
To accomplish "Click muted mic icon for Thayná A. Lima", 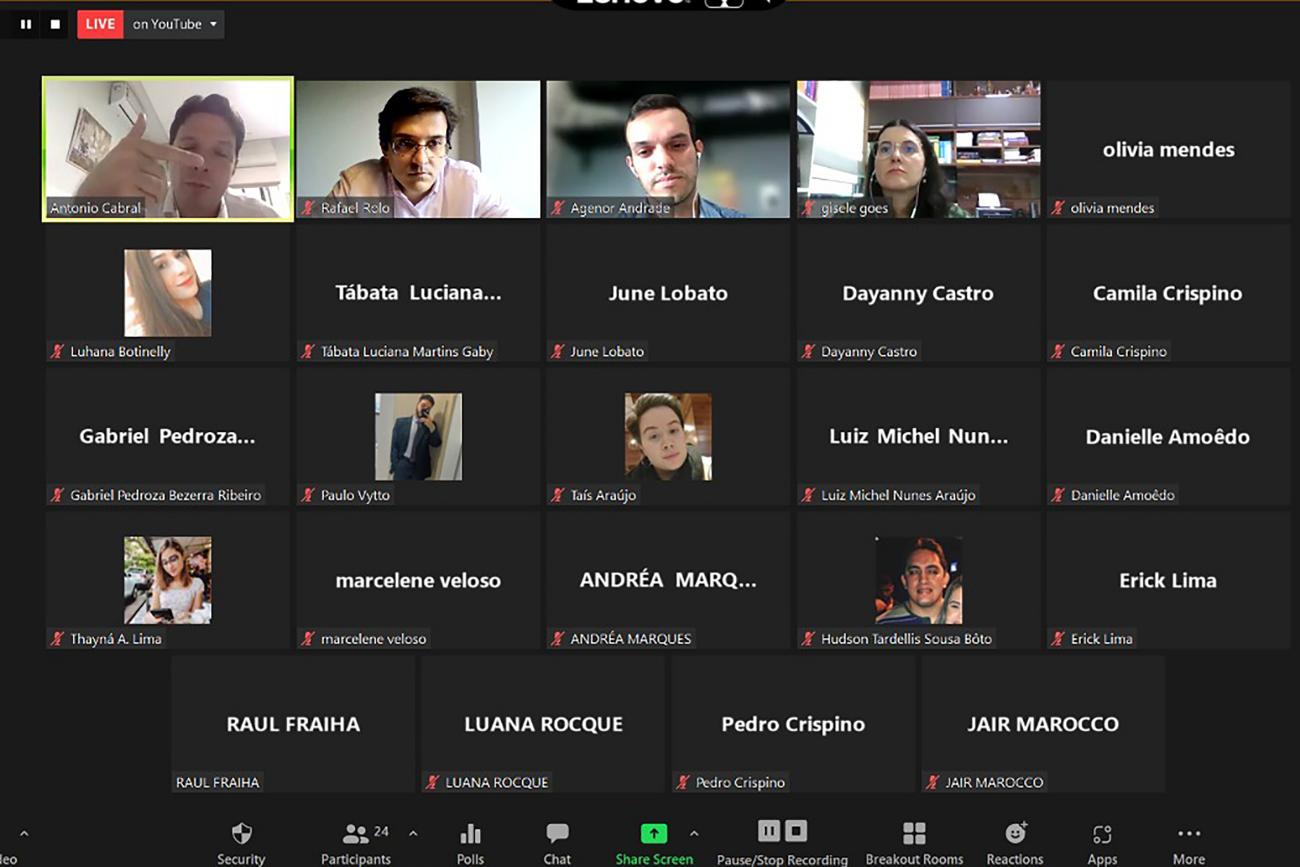I will (x=58, y=638).
